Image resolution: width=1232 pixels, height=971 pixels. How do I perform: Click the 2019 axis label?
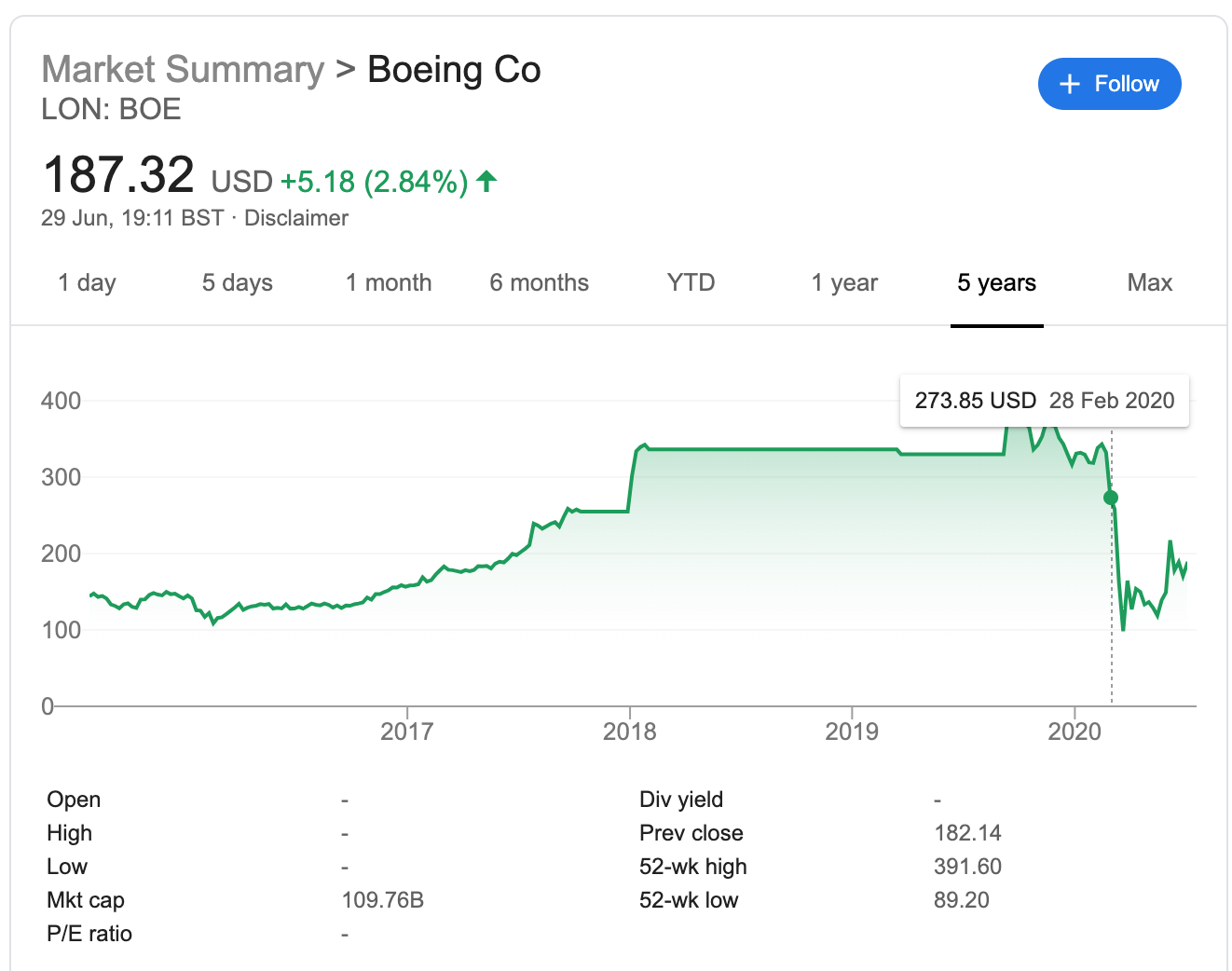852,732
